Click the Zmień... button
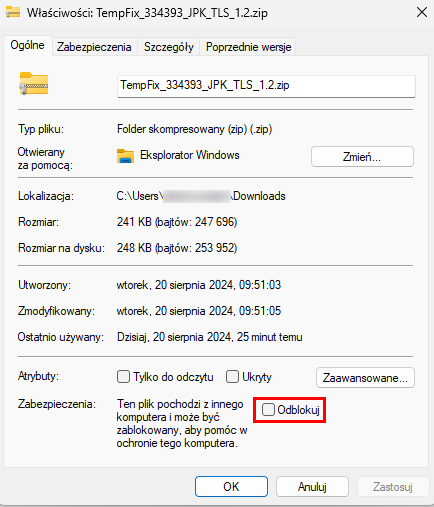434x507 pixels. 362,156
